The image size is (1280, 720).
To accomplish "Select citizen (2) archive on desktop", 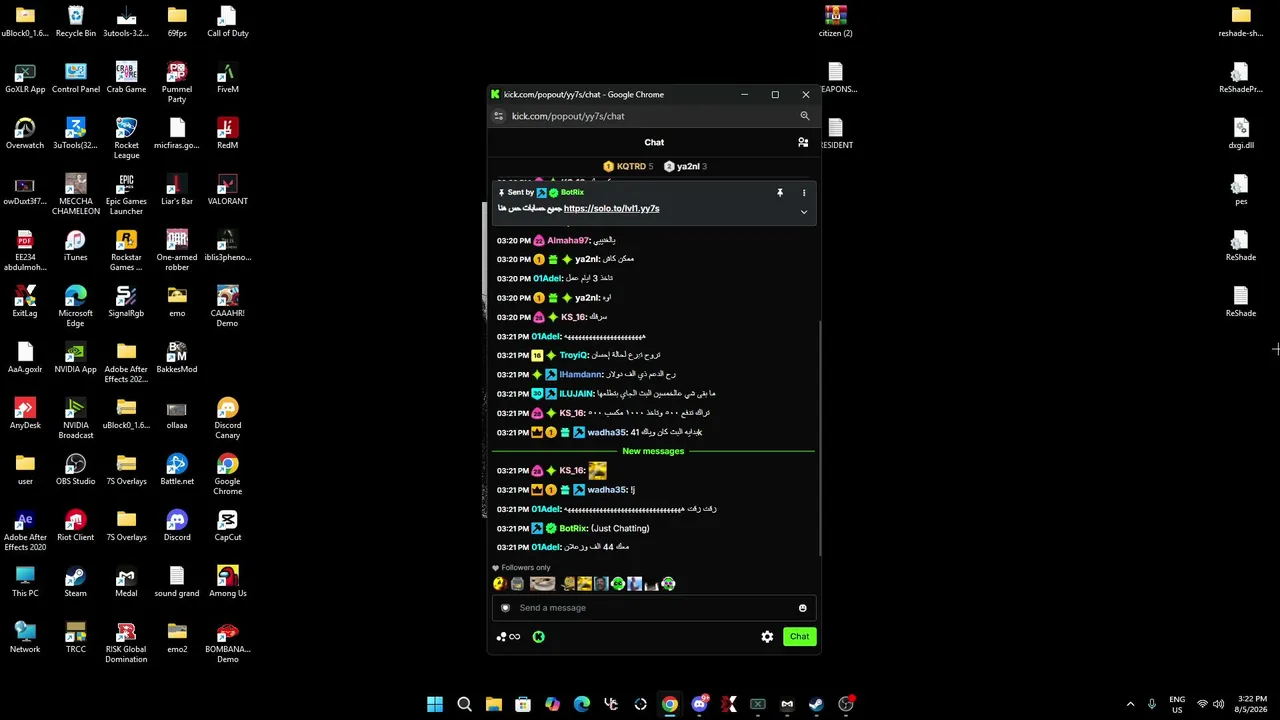I will (x=836, y=21).
